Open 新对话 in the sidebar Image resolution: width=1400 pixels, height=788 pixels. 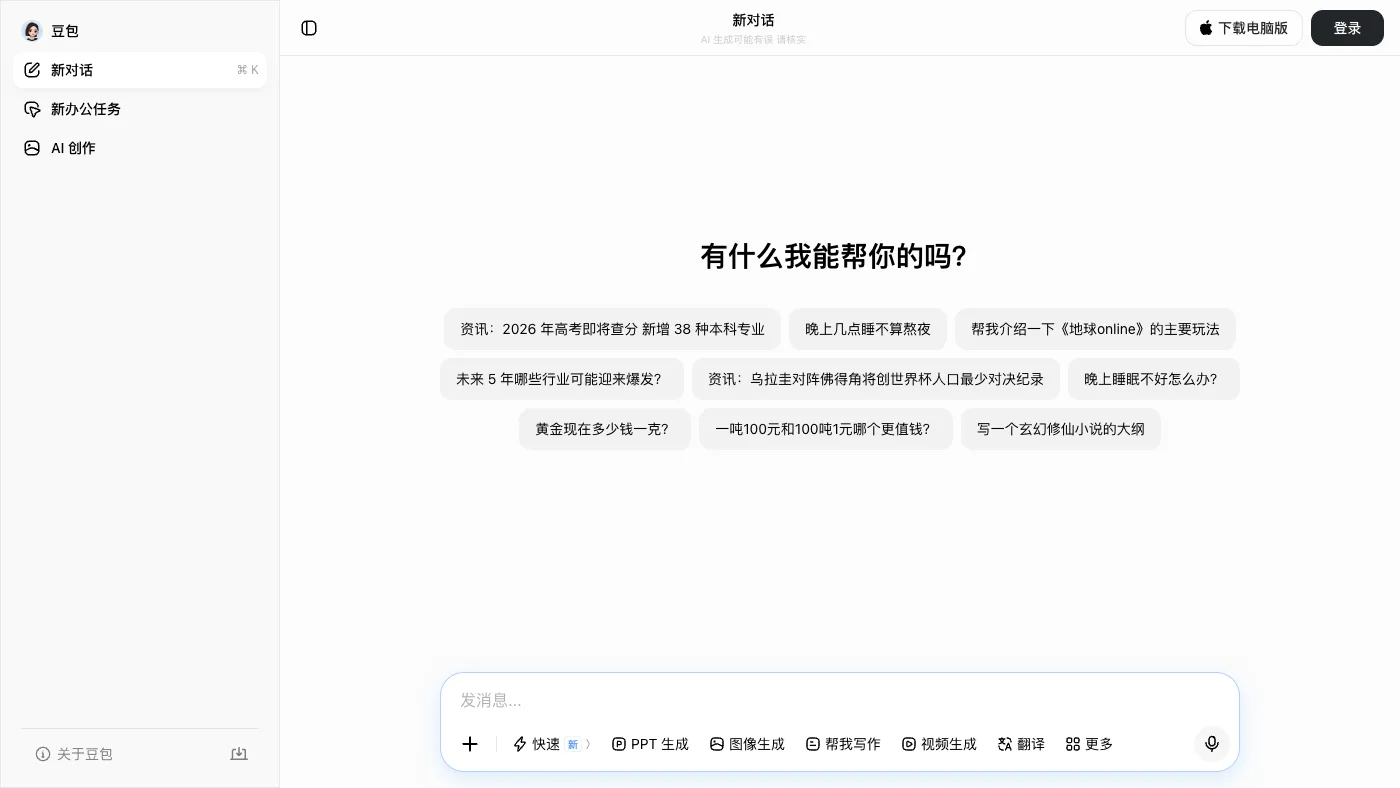tap(140, 70)
